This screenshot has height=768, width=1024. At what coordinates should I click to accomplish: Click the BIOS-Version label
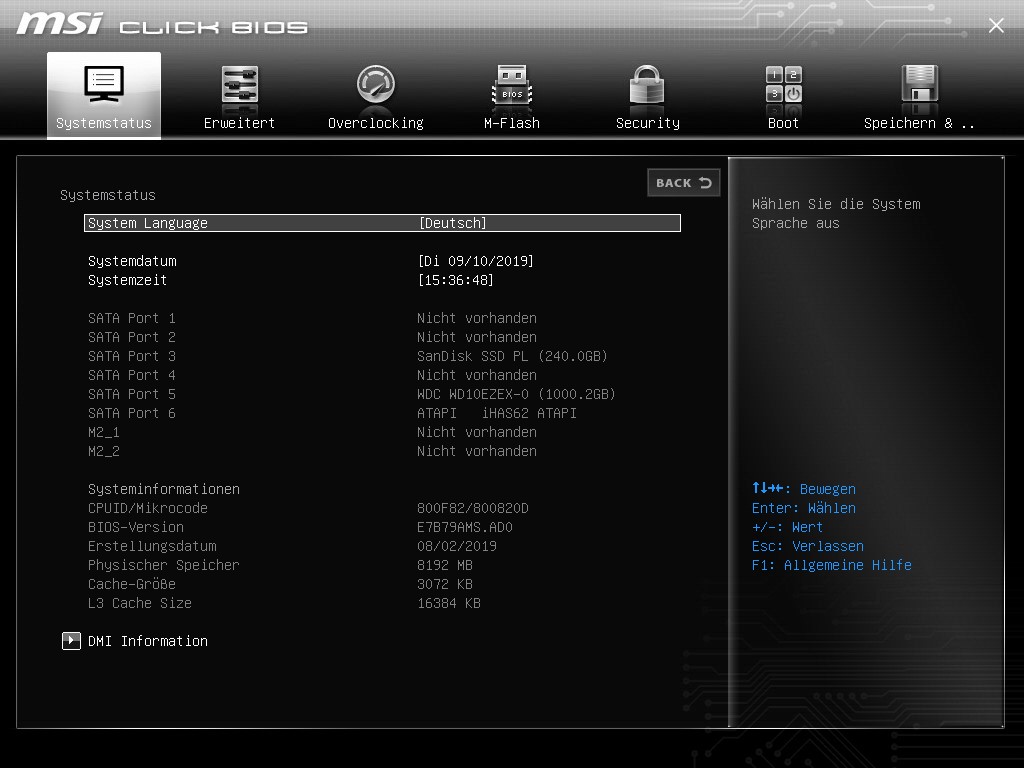pos(136,526)
